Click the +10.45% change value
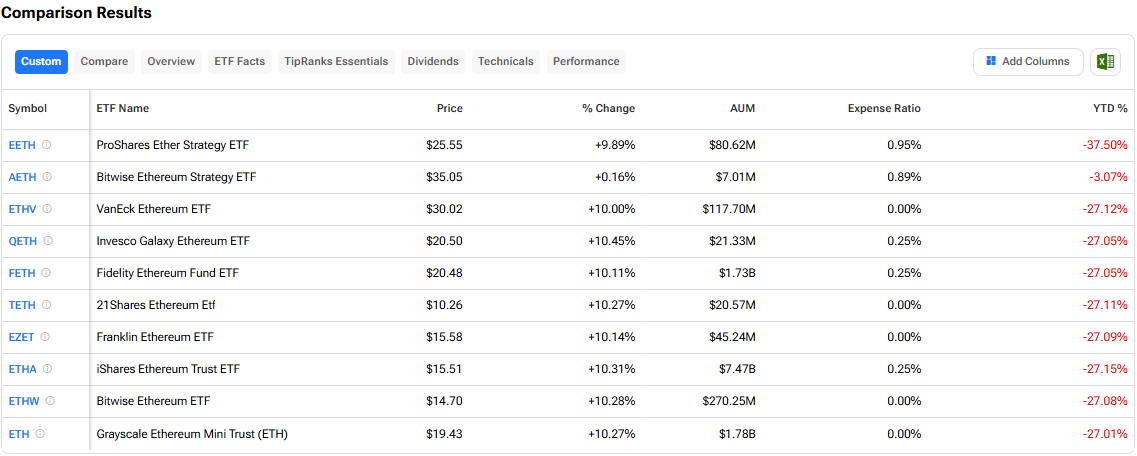1137x456 pixels. point(612,241)
